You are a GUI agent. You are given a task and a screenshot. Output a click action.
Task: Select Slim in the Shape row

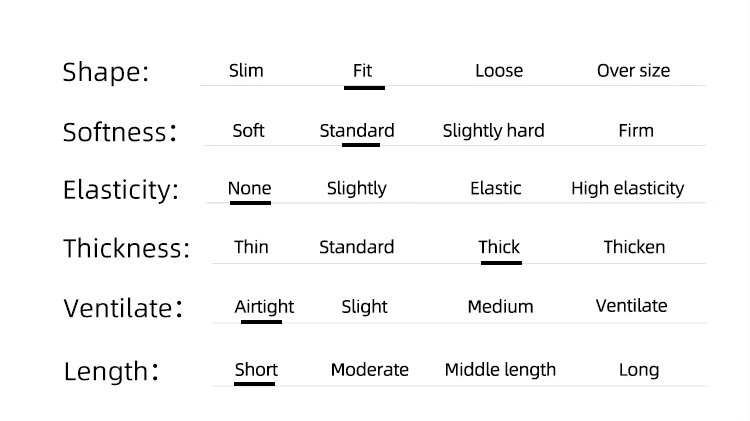[x=246, y=71]
